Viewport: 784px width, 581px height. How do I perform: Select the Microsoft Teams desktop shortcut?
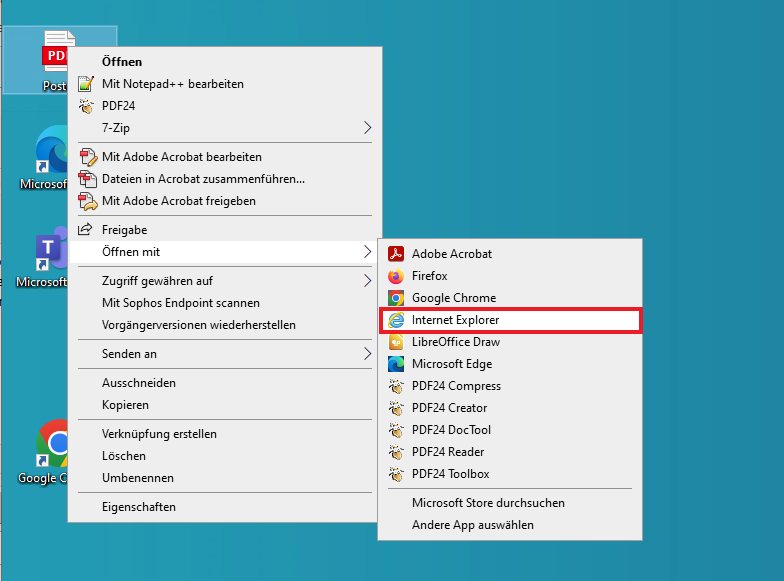click(x=48, y=254)
